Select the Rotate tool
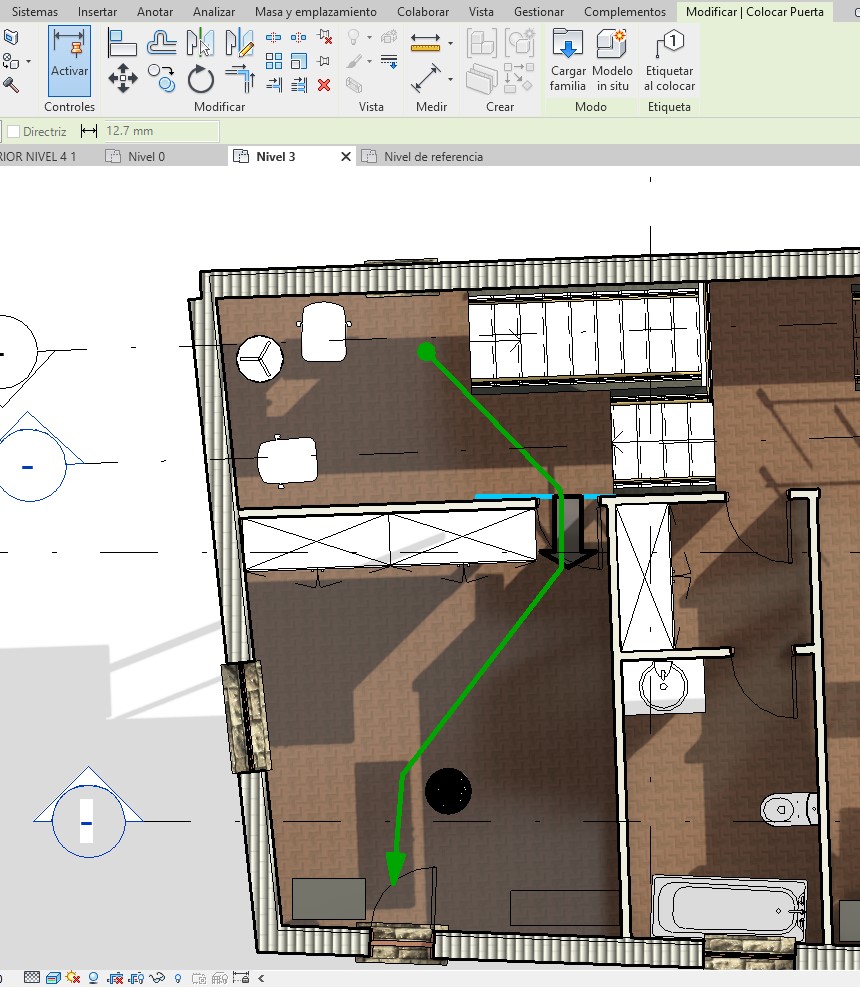This screenshot has height=988, width=860. (201, 78)
